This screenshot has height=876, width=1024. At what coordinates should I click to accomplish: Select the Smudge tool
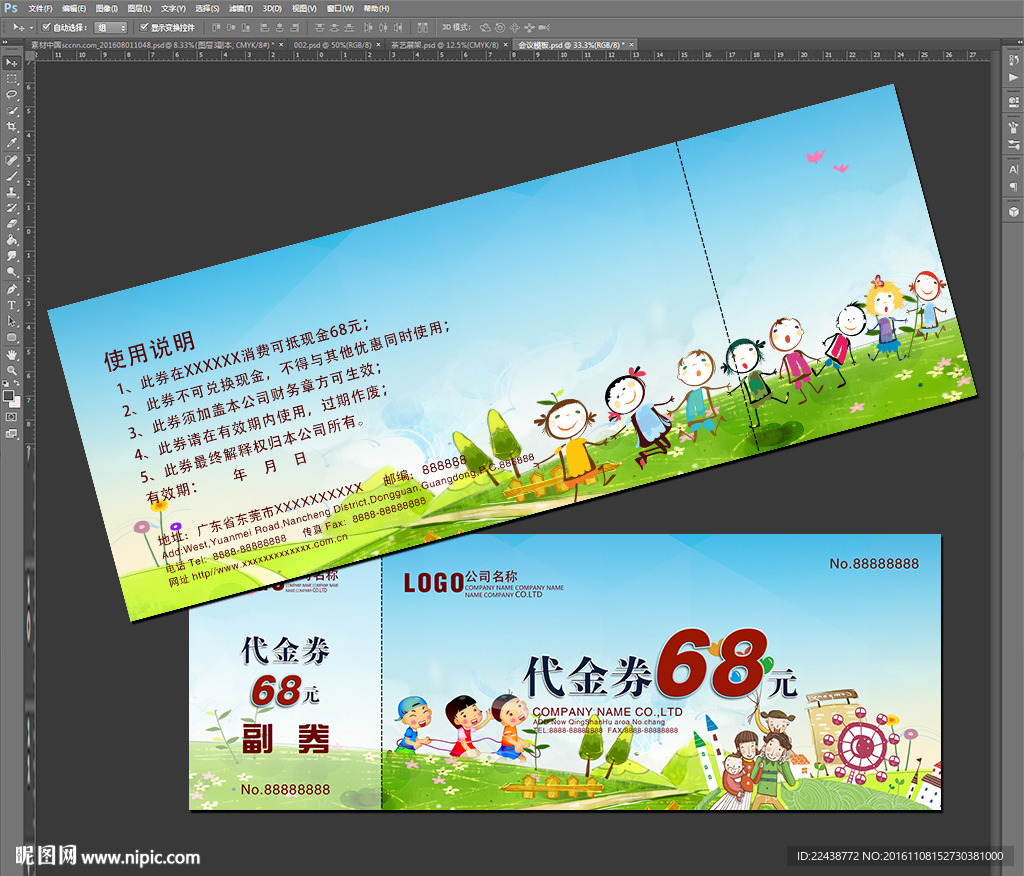click(12, 257)
